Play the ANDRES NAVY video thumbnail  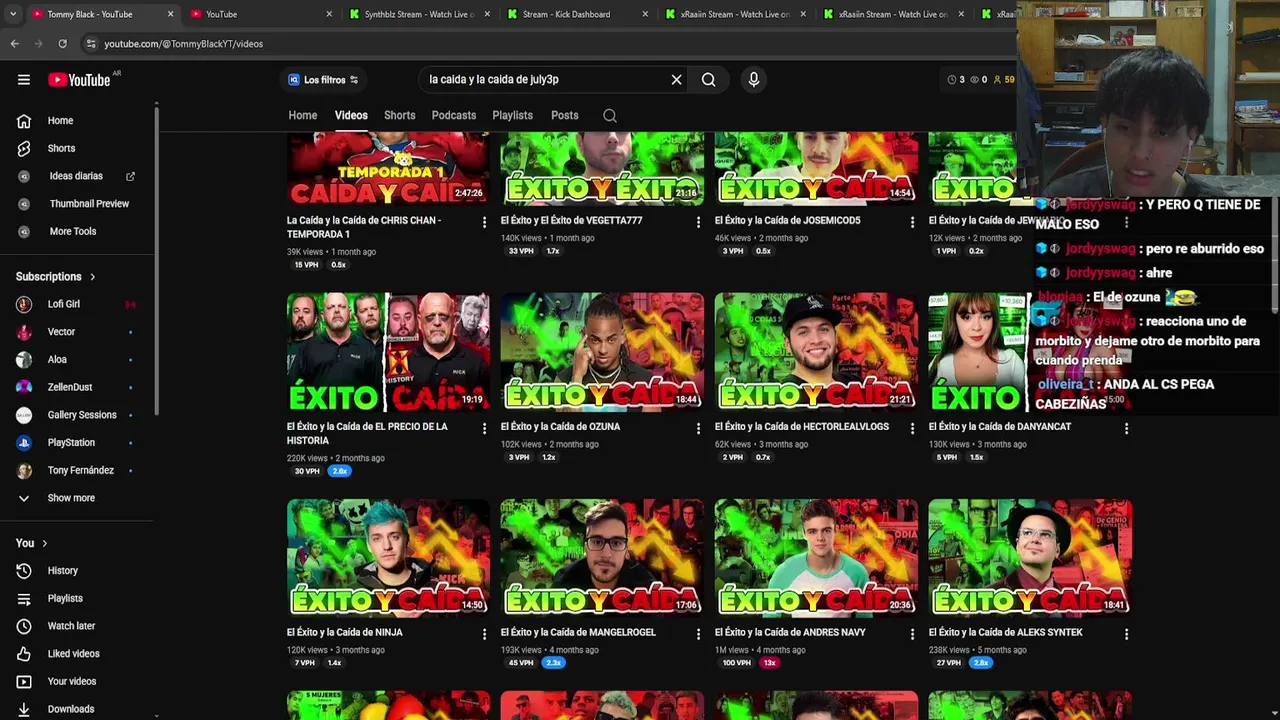[816, 558]
